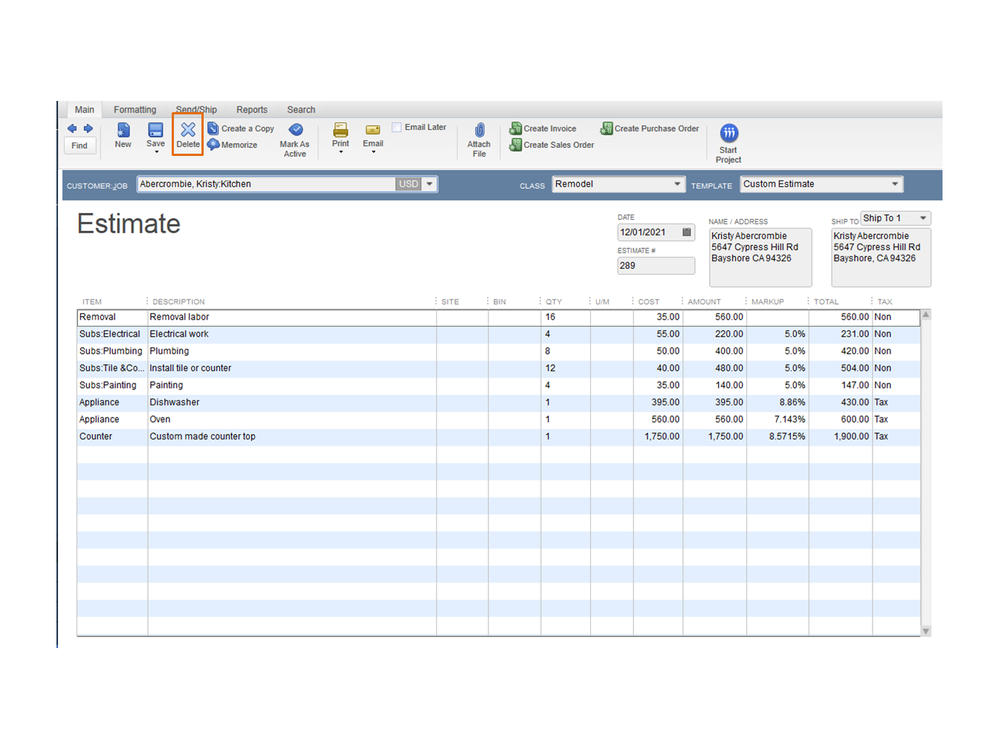
Task: Open the Reports tab
Action: click(x=252, y=110)
